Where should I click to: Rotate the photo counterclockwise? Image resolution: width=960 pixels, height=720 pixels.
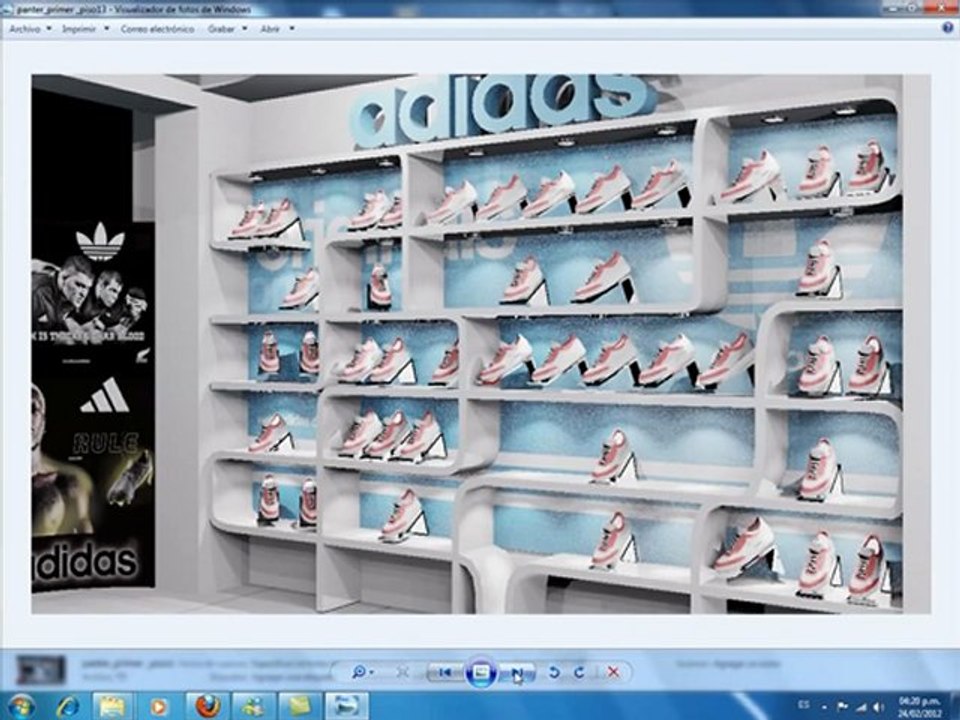tap(554, 672)
